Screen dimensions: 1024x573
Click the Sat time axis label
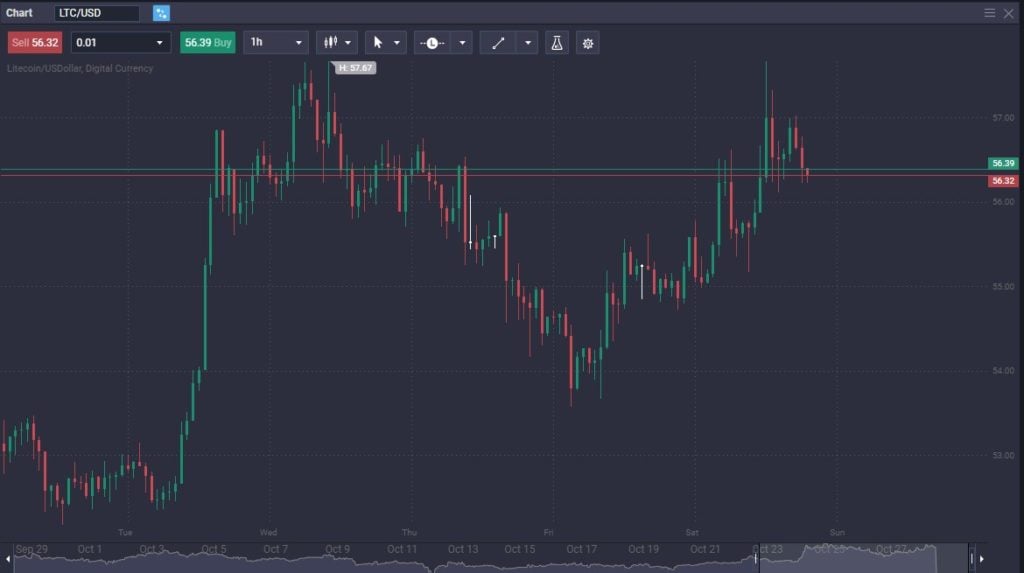click(692, 532)
